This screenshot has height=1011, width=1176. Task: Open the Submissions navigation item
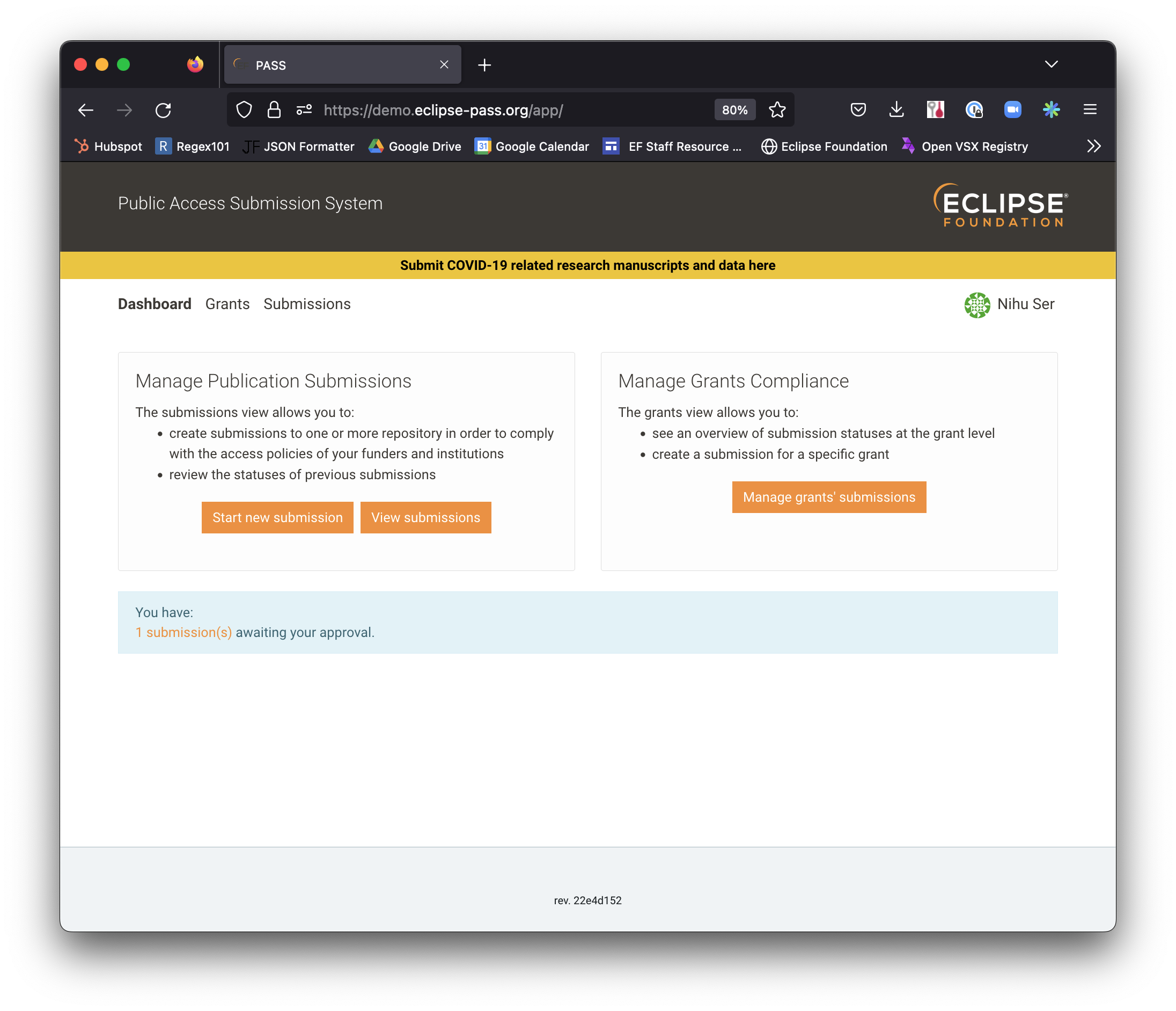coord(307,304)
